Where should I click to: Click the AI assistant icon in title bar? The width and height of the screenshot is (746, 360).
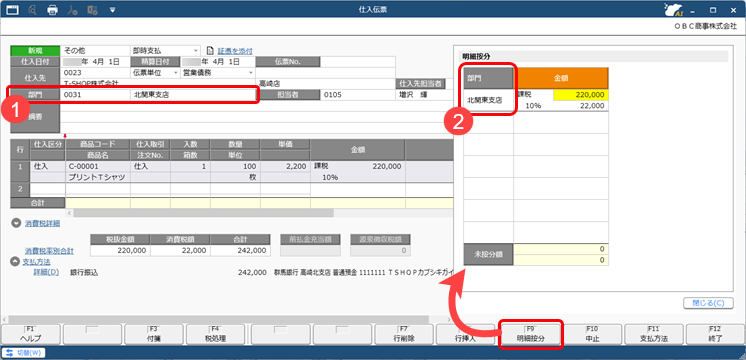(x=674, y=10)
